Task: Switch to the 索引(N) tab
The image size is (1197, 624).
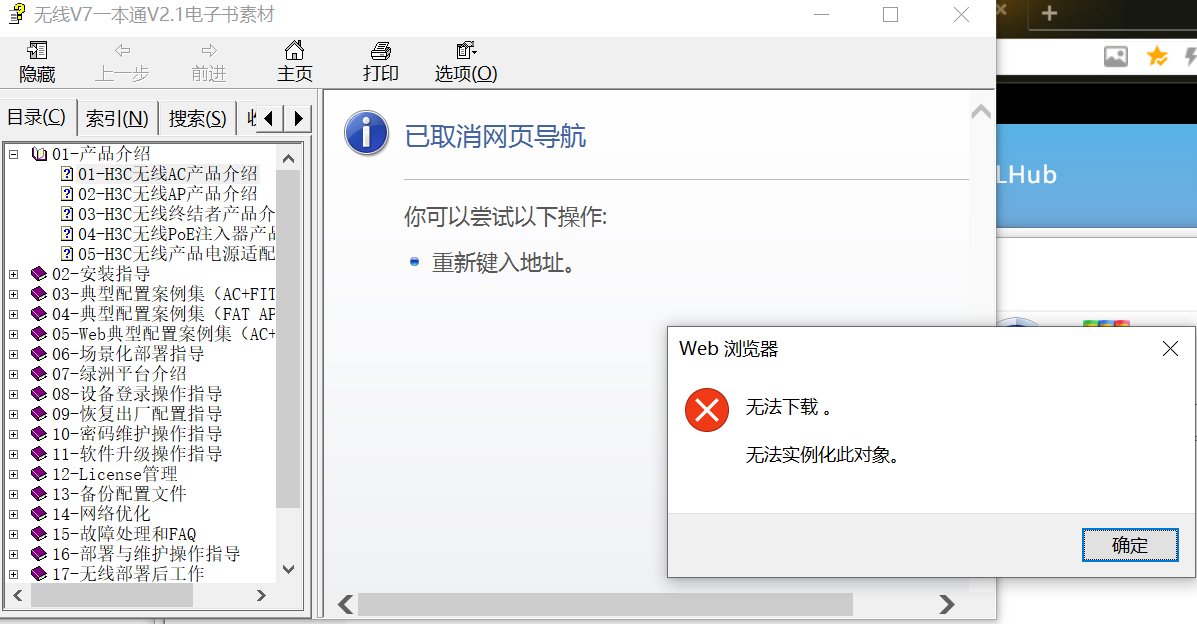Action: pyautogui.click(x=117, y=118)
